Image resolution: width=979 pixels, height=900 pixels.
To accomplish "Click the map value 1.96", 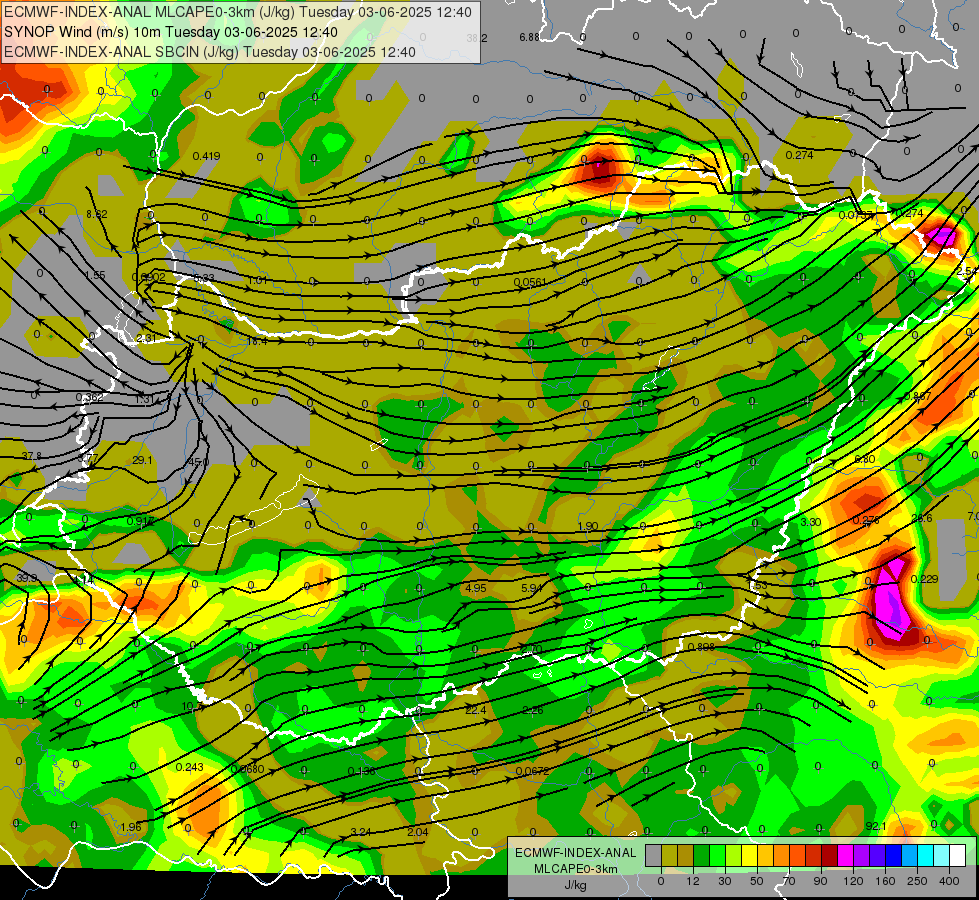I will click(130, 827).
